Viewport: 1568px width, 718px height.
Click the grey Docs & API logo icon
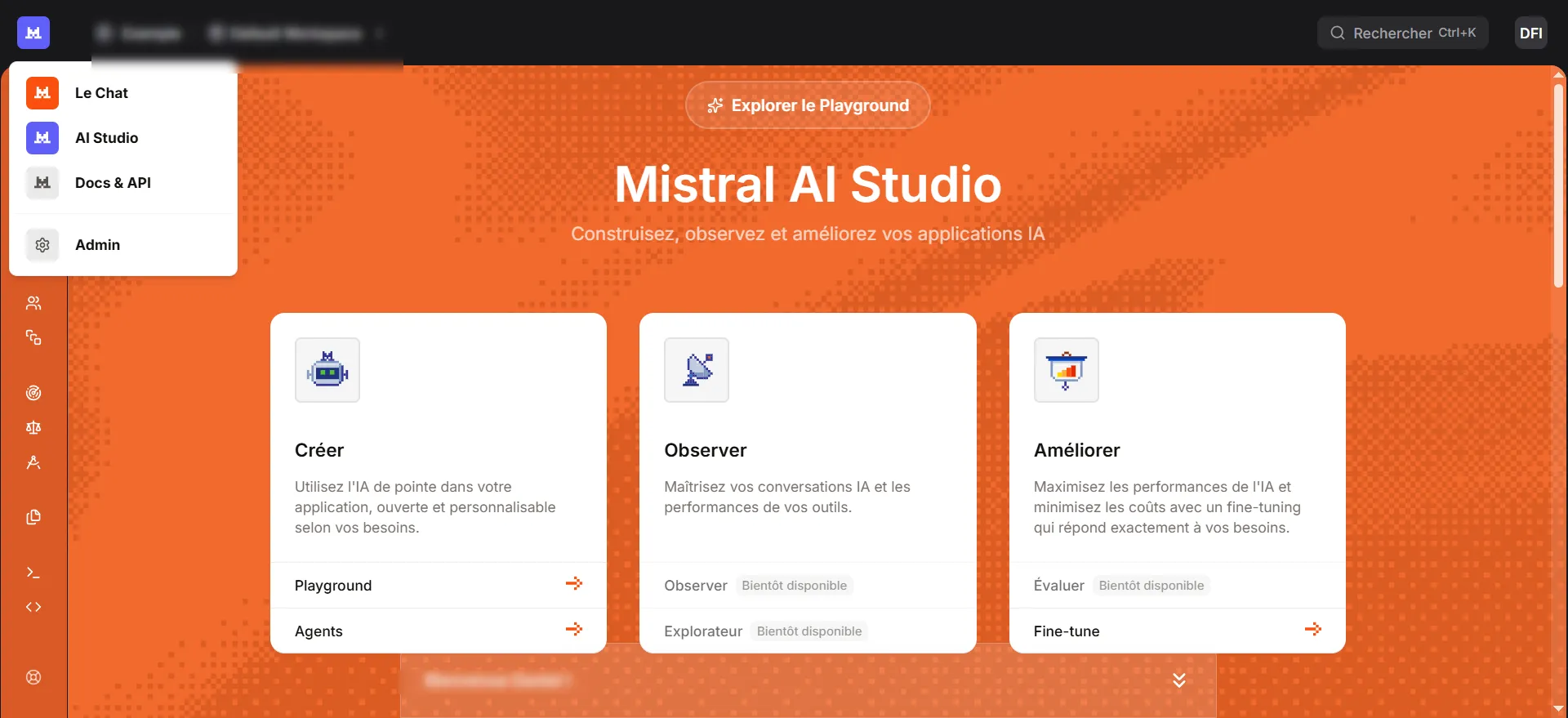coord(42,183)
